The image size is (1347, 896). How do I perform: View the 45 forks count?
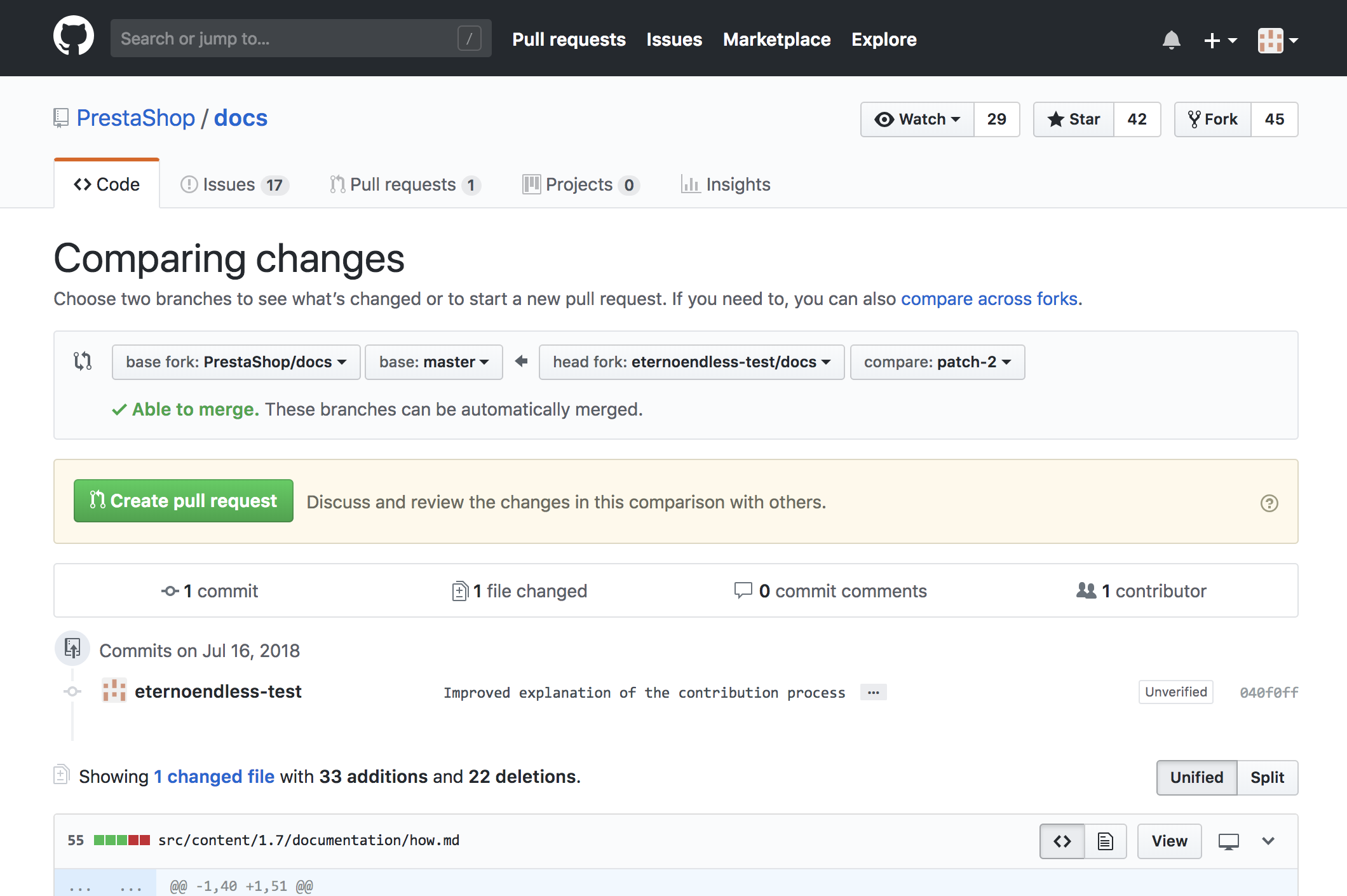1274,119
